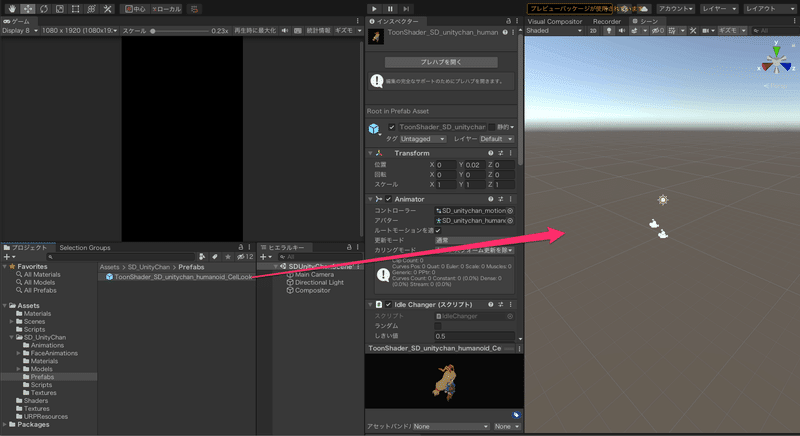Lock the Hierarchy panel

coord(349,247)
